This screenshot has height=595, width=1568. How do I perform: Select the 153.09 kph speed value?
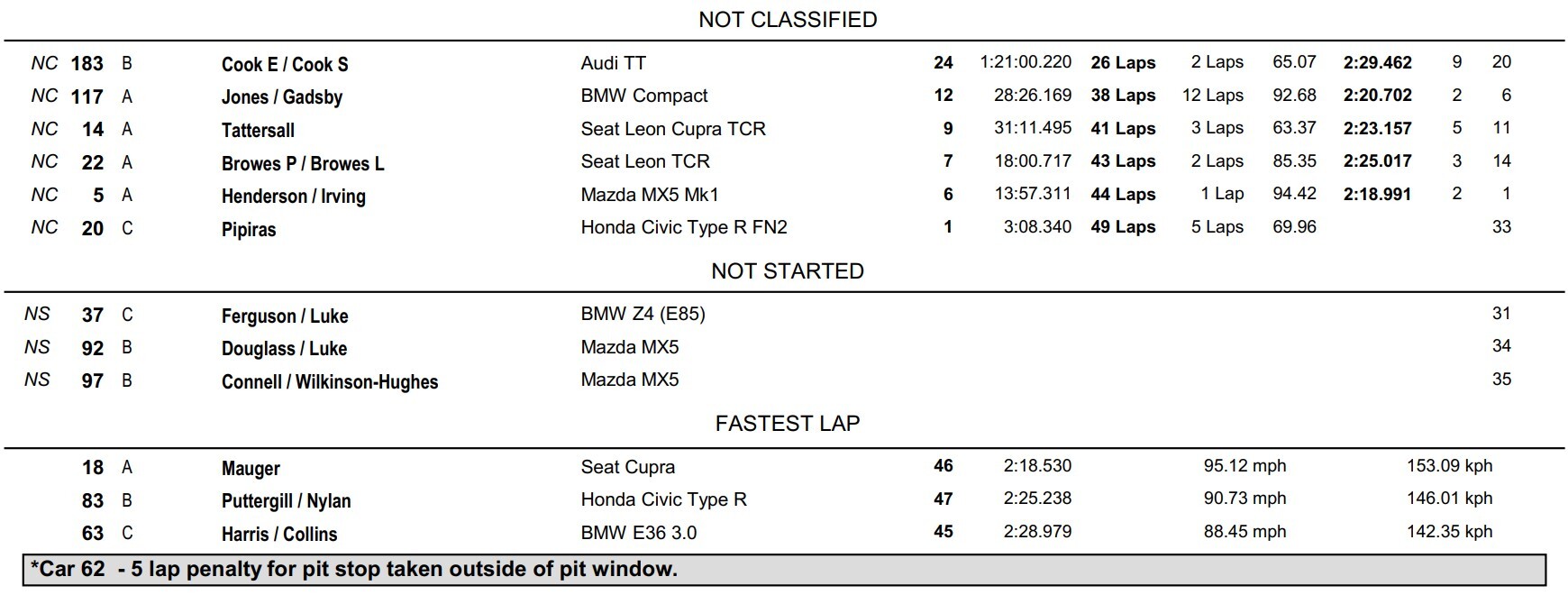pyautogui.click(x=1449, y=466)
